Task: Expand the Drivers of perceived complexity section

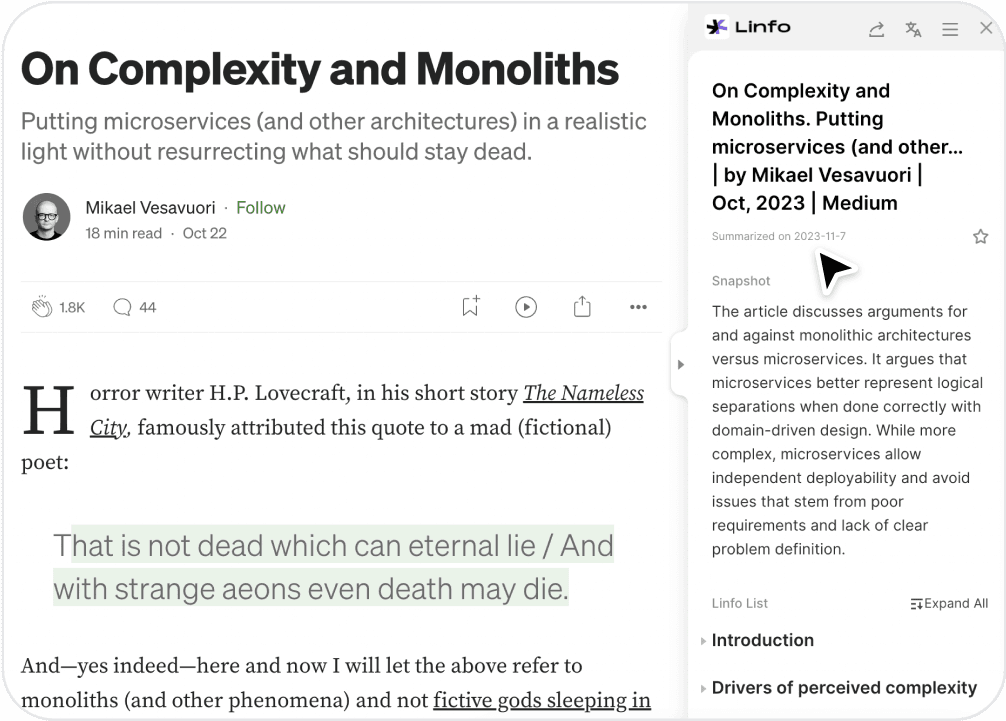Action: pos(843,688)
